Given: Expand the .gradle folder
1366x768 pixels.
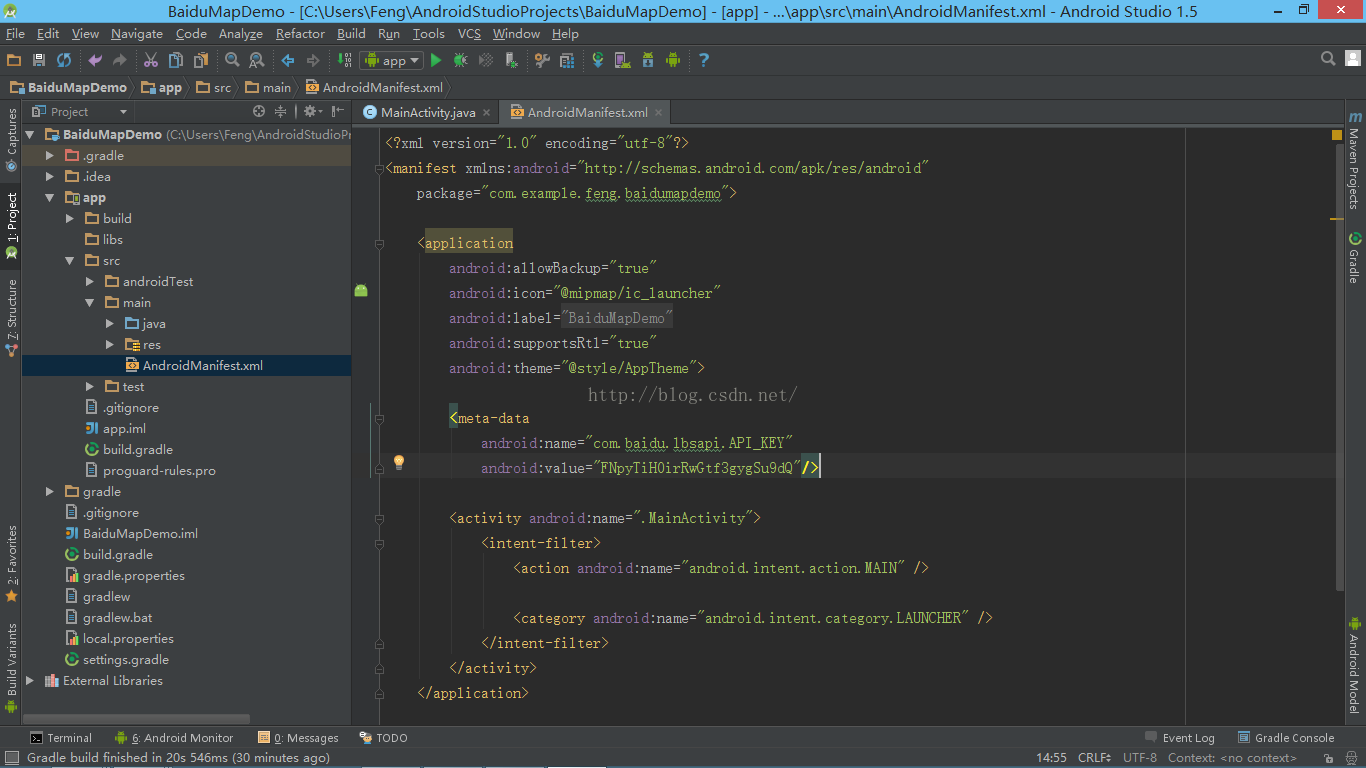Looking at the screenshot, I should tap(50, 155).
